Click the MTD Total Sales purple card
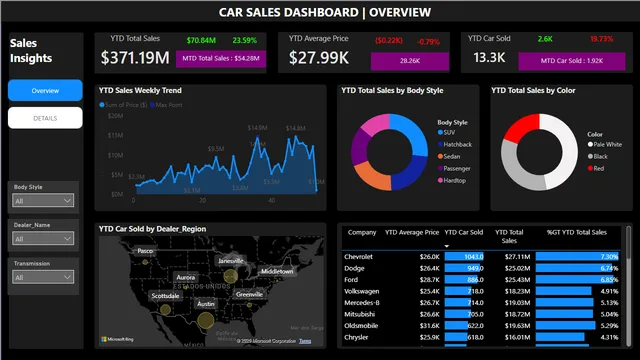The height and width of the screenshot is (360, 640). [221, 58]
